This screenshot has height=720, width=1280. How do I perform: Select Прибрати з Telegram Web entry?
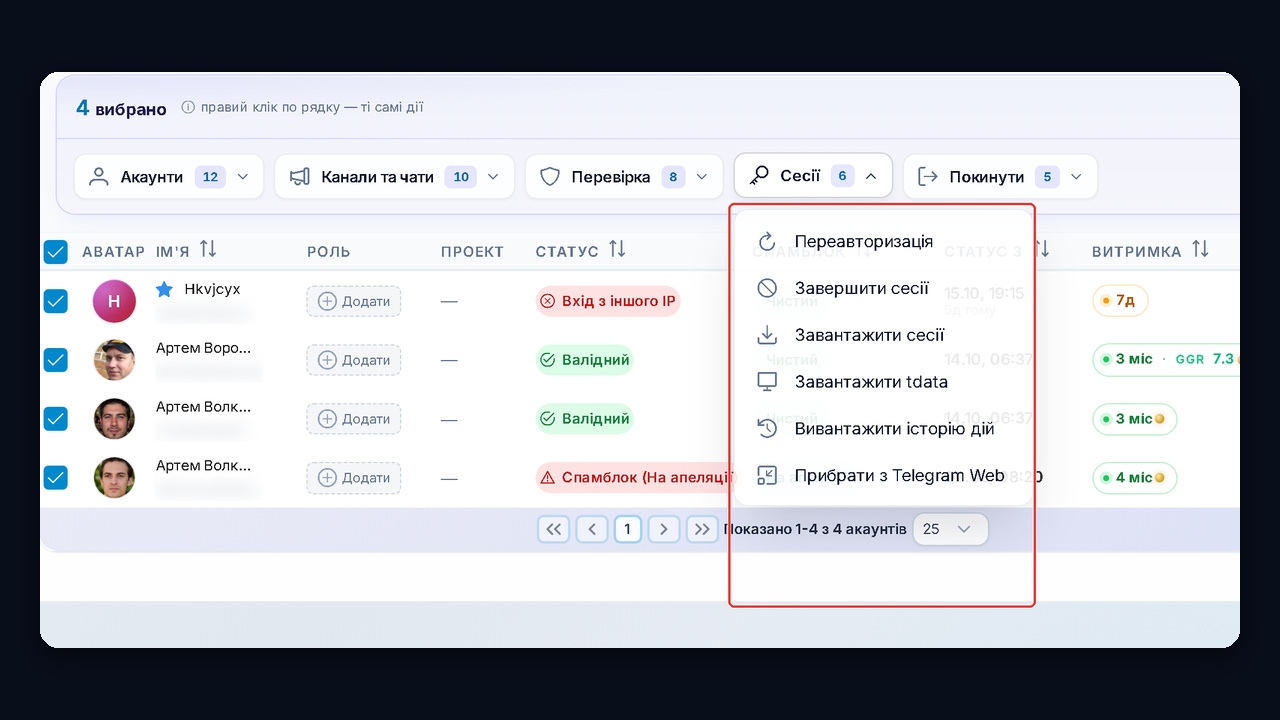884,476
